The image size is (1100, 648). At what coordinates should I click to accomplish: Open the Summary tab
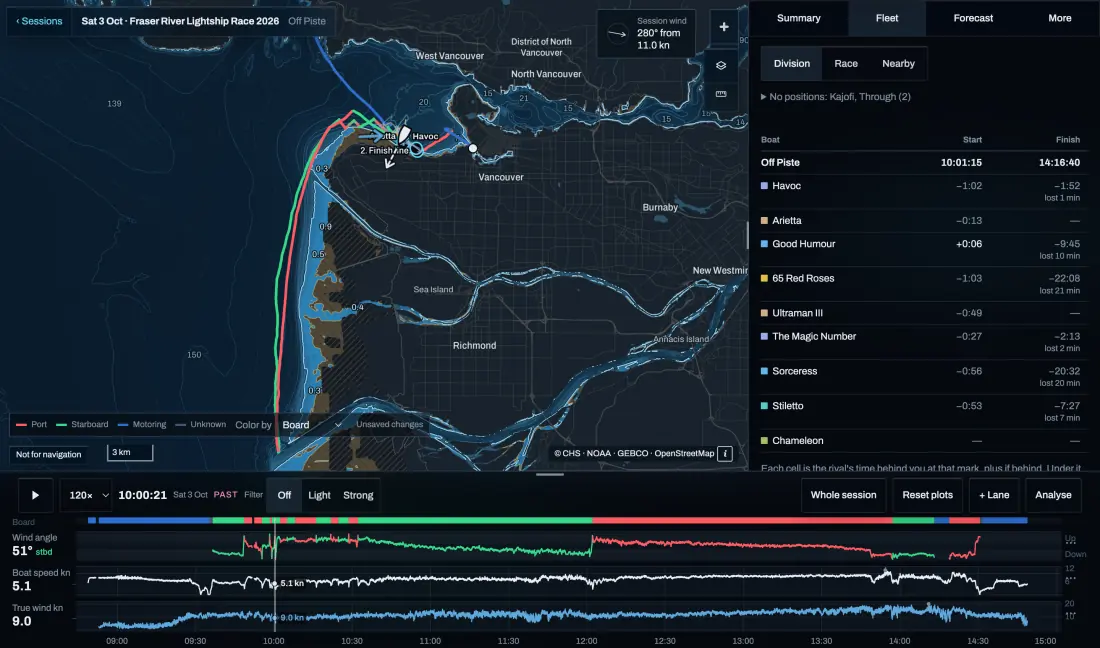(798, 18)
